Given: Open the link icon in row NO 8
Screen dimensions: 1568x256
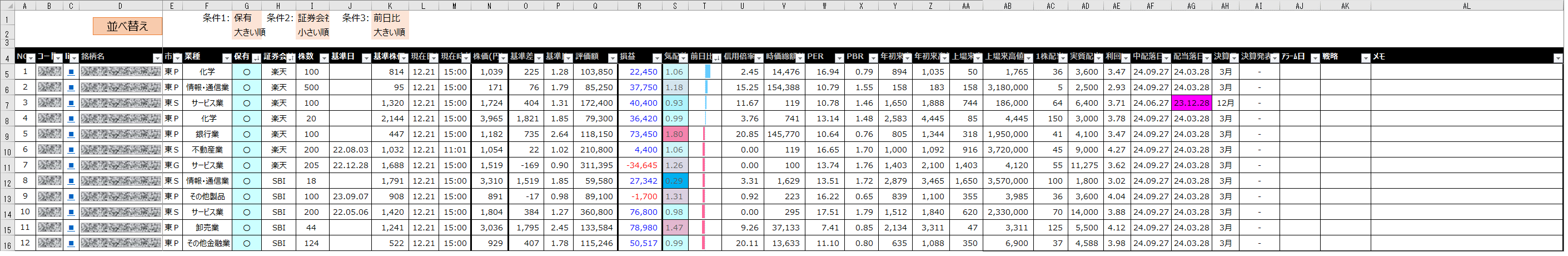Looking at the screenshot, I should [71, 181].
